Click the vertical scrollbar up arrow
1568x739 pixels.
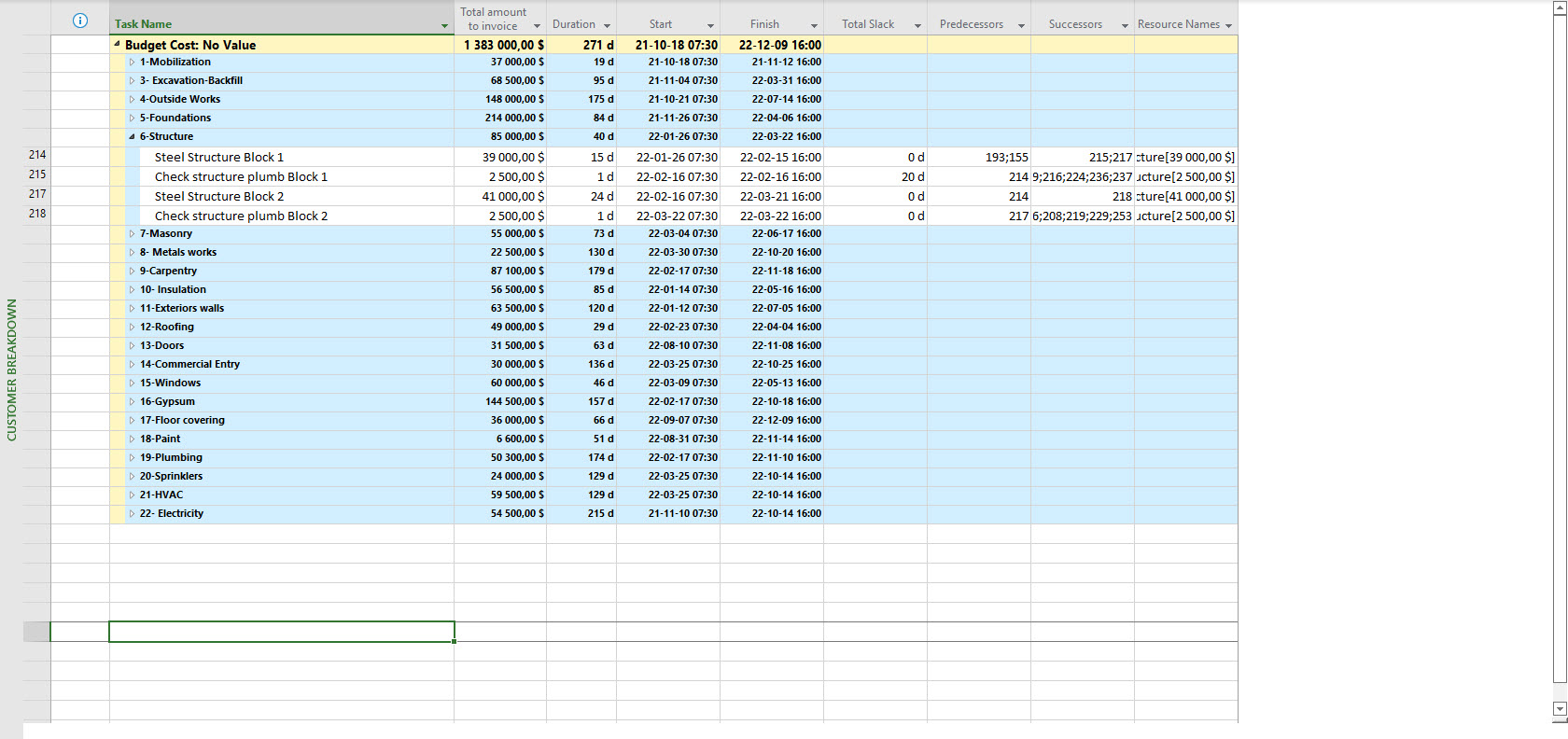(x=1559, y=7)
